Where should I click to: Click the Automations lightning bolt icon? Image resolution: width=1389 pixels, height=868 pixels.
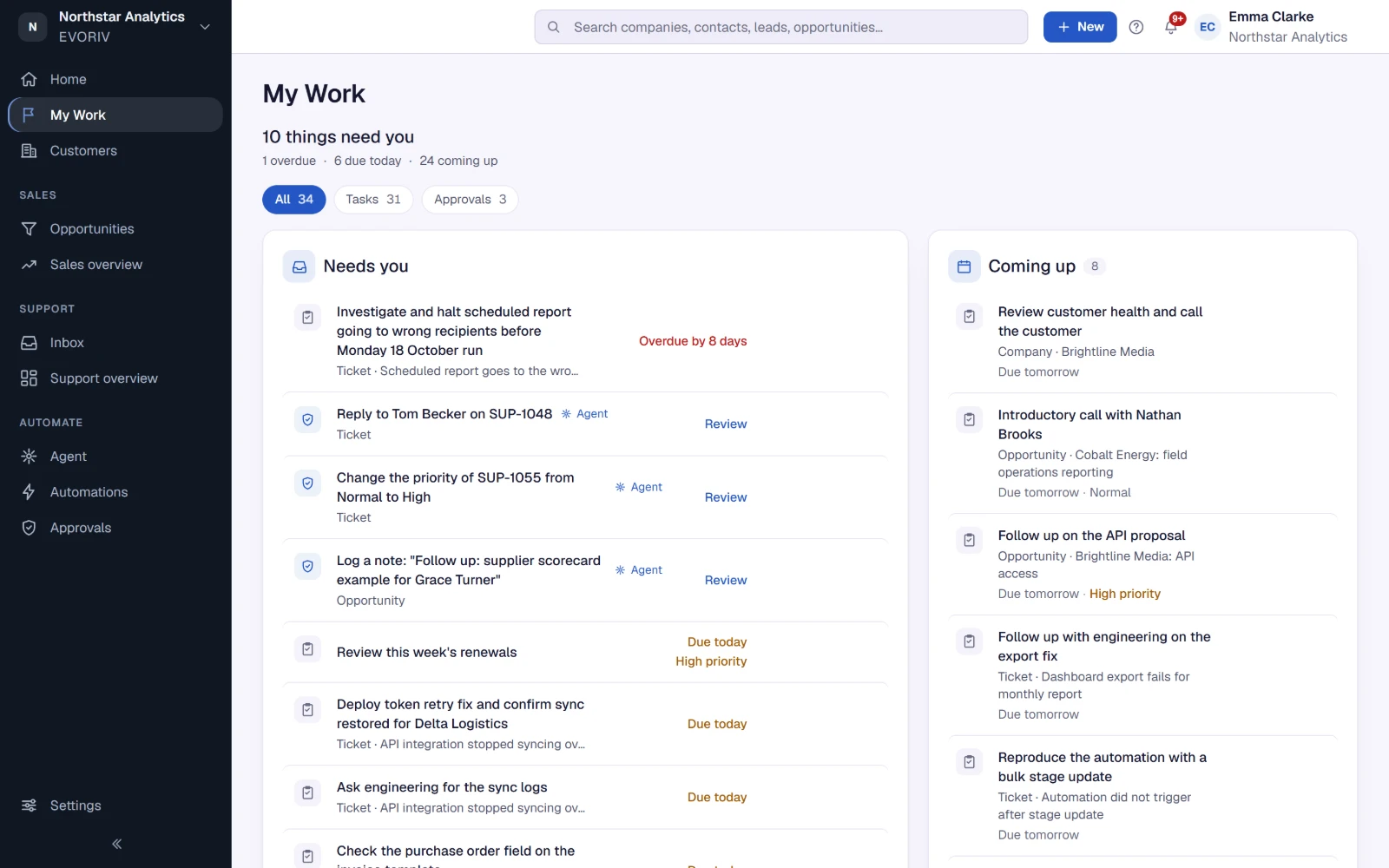click(29, 491)
